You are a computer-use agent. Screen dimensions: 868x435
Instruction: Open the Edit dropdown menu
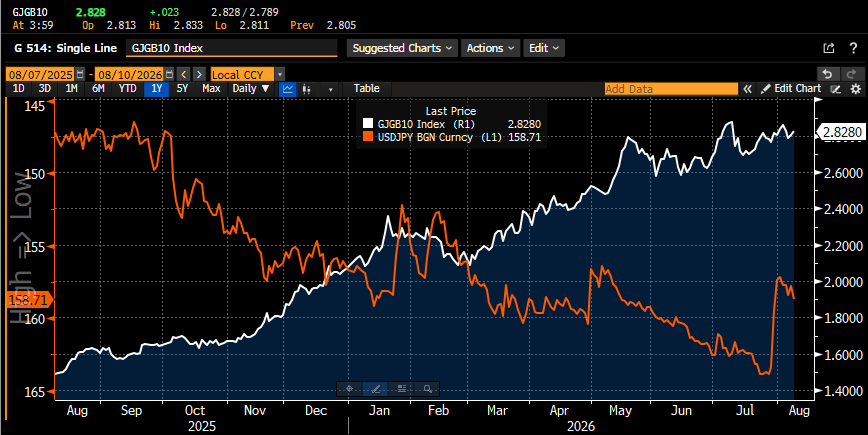544,48
